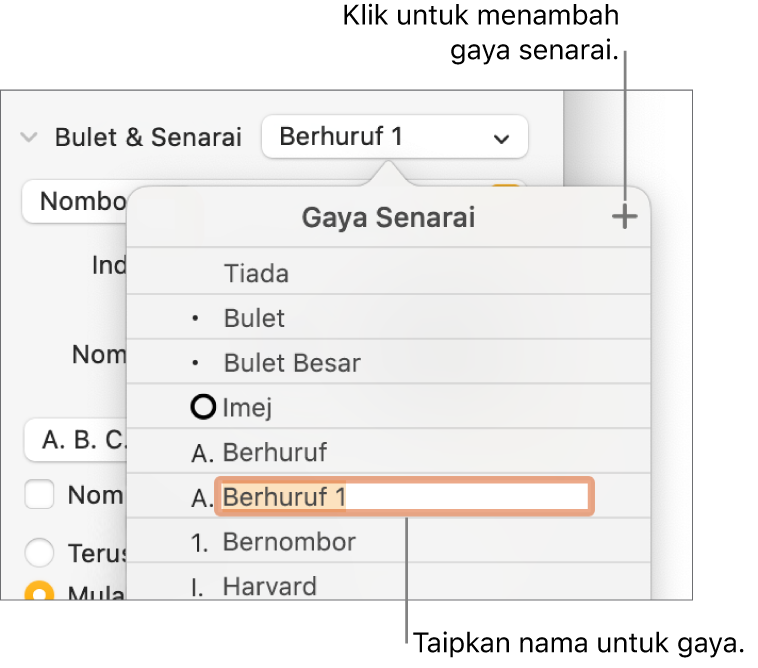Open the A. B. C. numbering format dropdown

tap(75, 440)
